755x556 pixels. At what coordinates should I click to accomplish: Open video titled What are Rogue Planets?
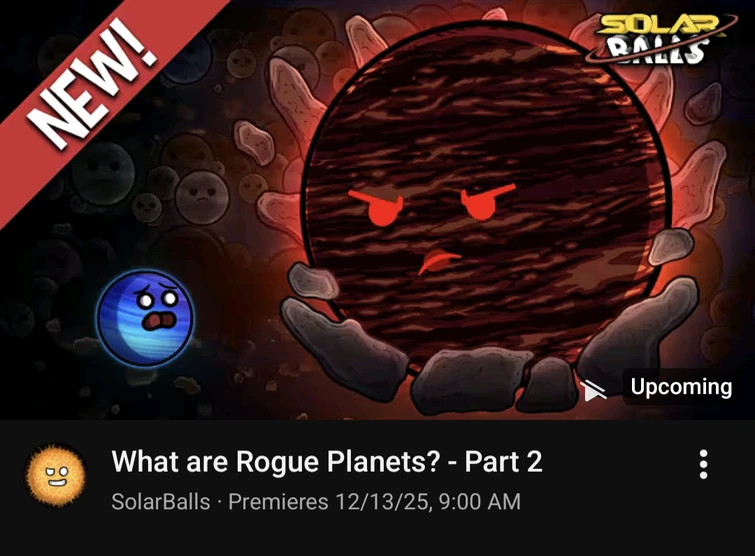click(327, 461)
